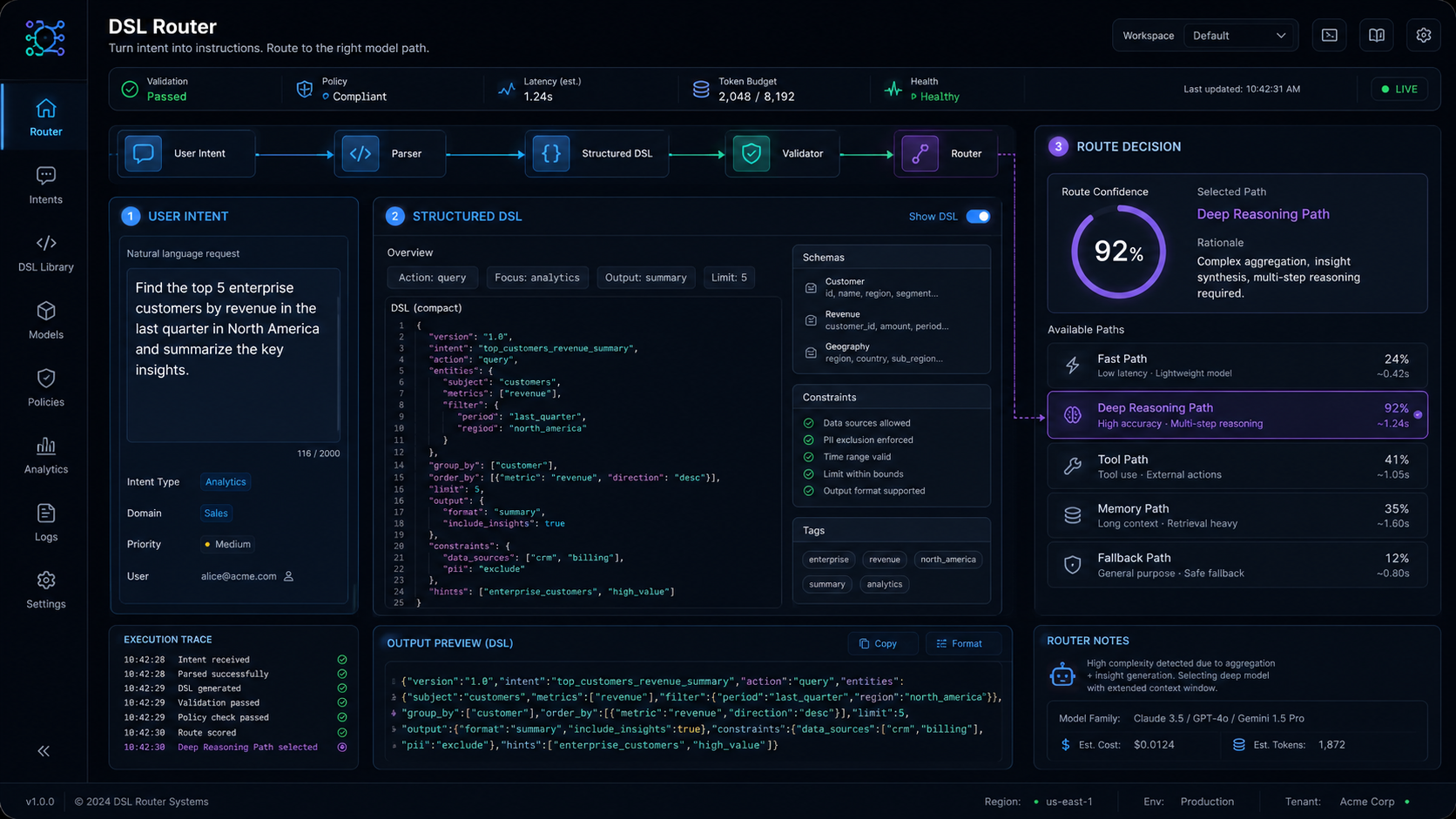
Task: Open the Intent Type Analytics selector
Action: click(x=226, y=482)
